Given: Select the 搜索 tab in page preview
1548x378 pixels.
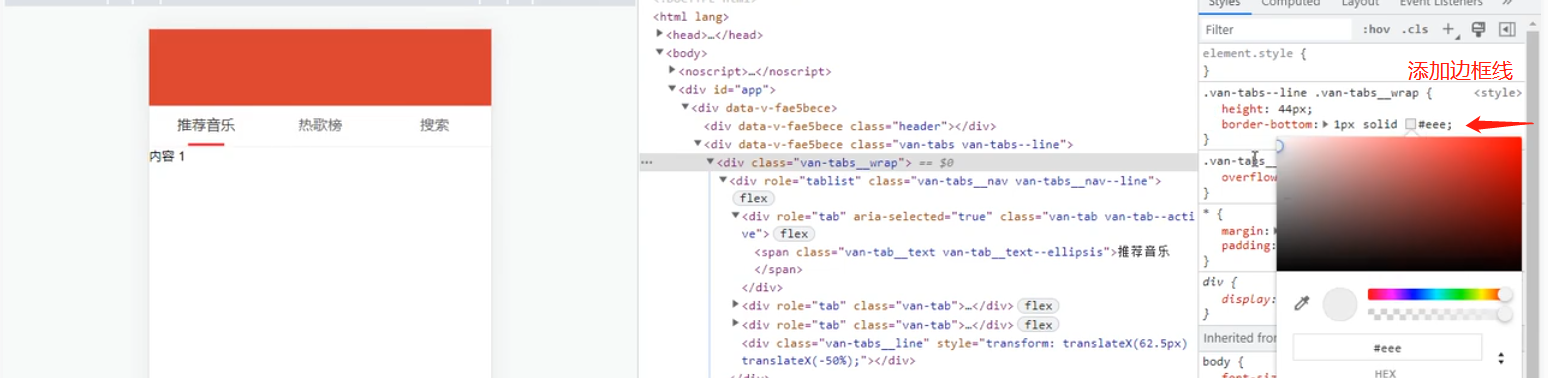Looking at the screenshot, I should (434, 125).
